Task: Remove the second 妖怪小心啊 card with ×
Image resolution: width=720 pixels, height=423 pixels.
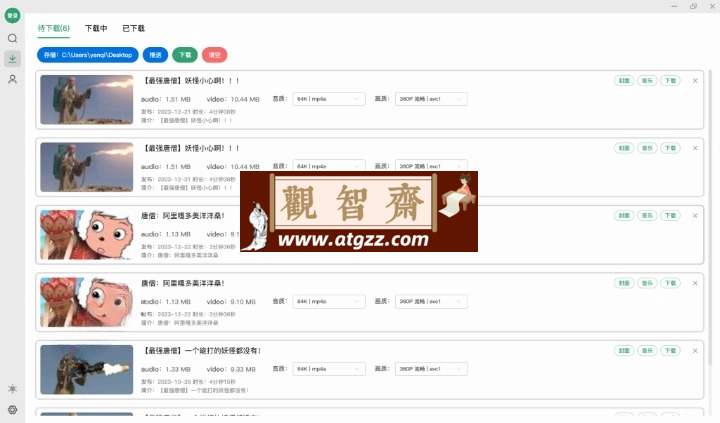Action: coord(695,148)
